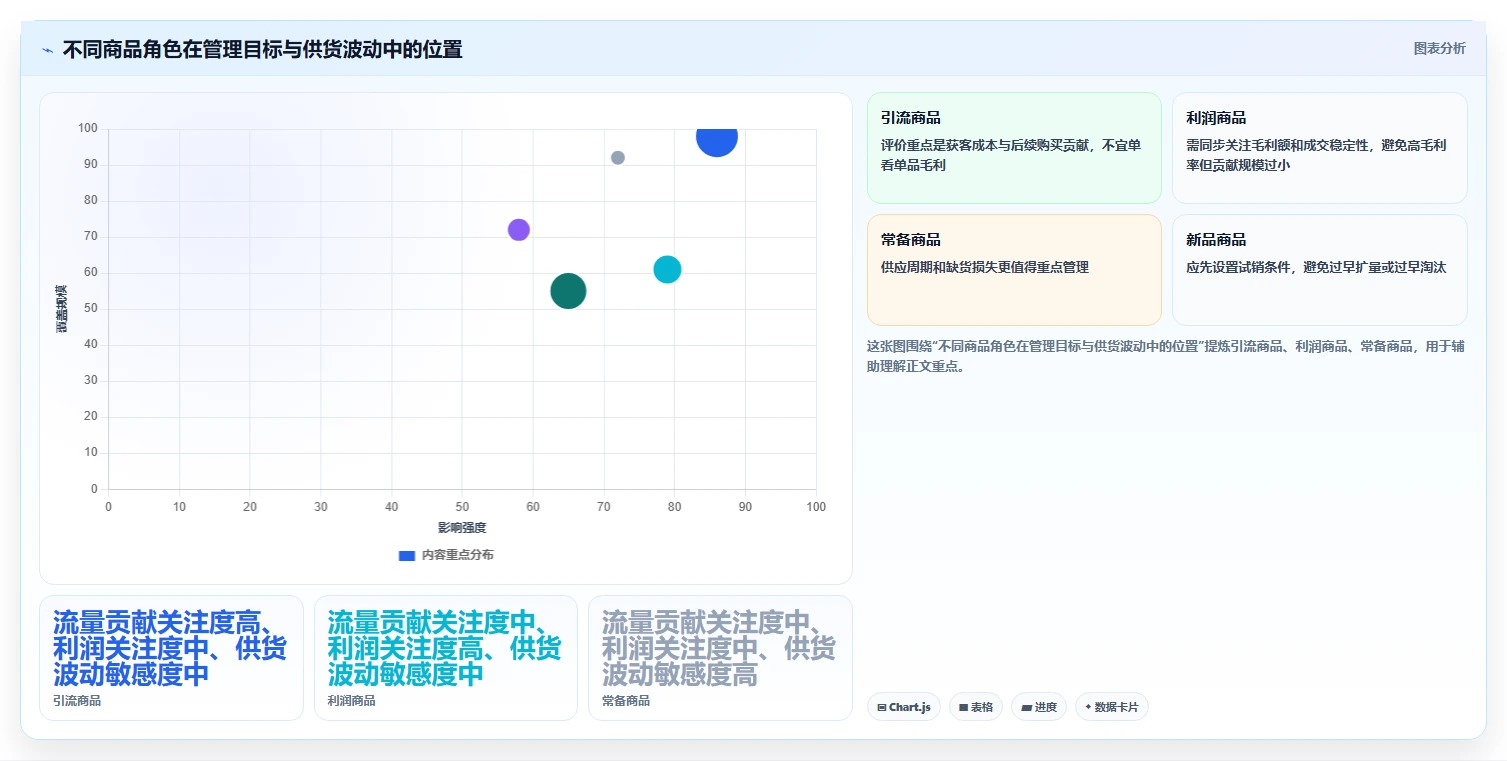Select the small gray bubble
1507x761 pixels.
point(618,158)
